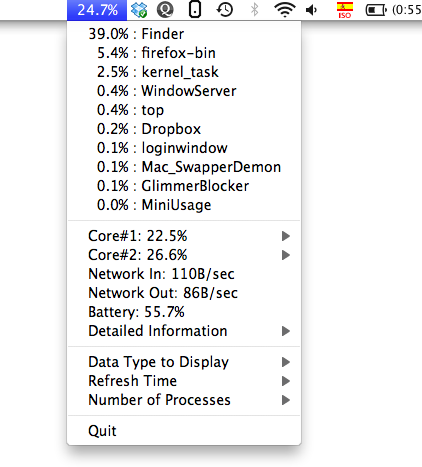Open the phone device menu bar icon
Image resolution: width=422 pixels, height=467 pixels.
[x=195, y=10]
